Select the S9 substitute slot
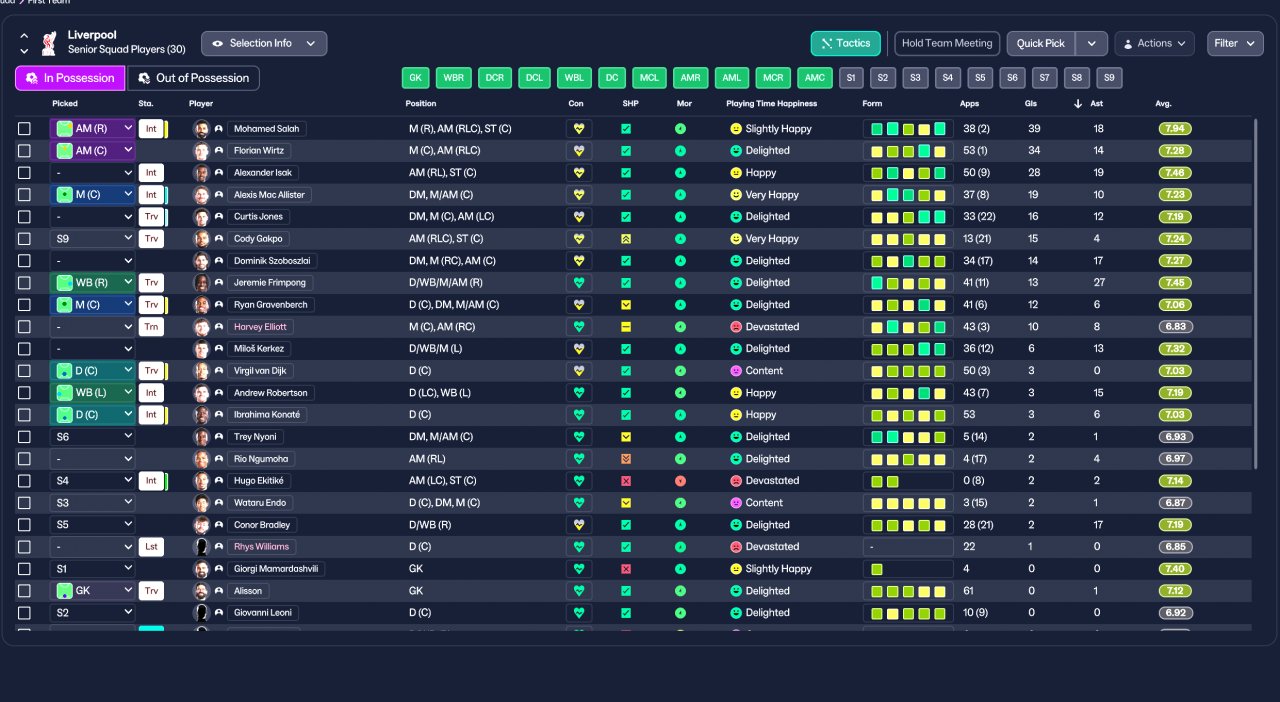The image size is (1280, 702). point(1109,78)
